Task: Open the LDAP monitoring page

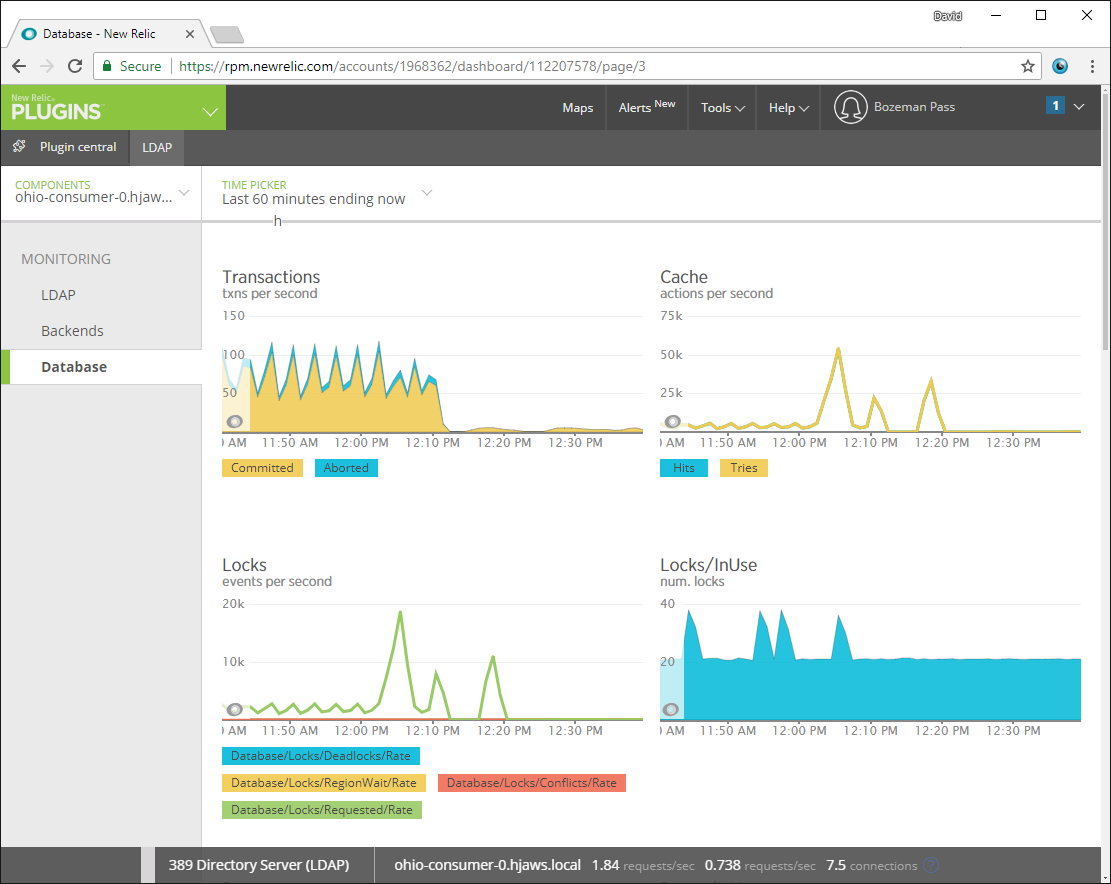Action: (x=58, y=295)
